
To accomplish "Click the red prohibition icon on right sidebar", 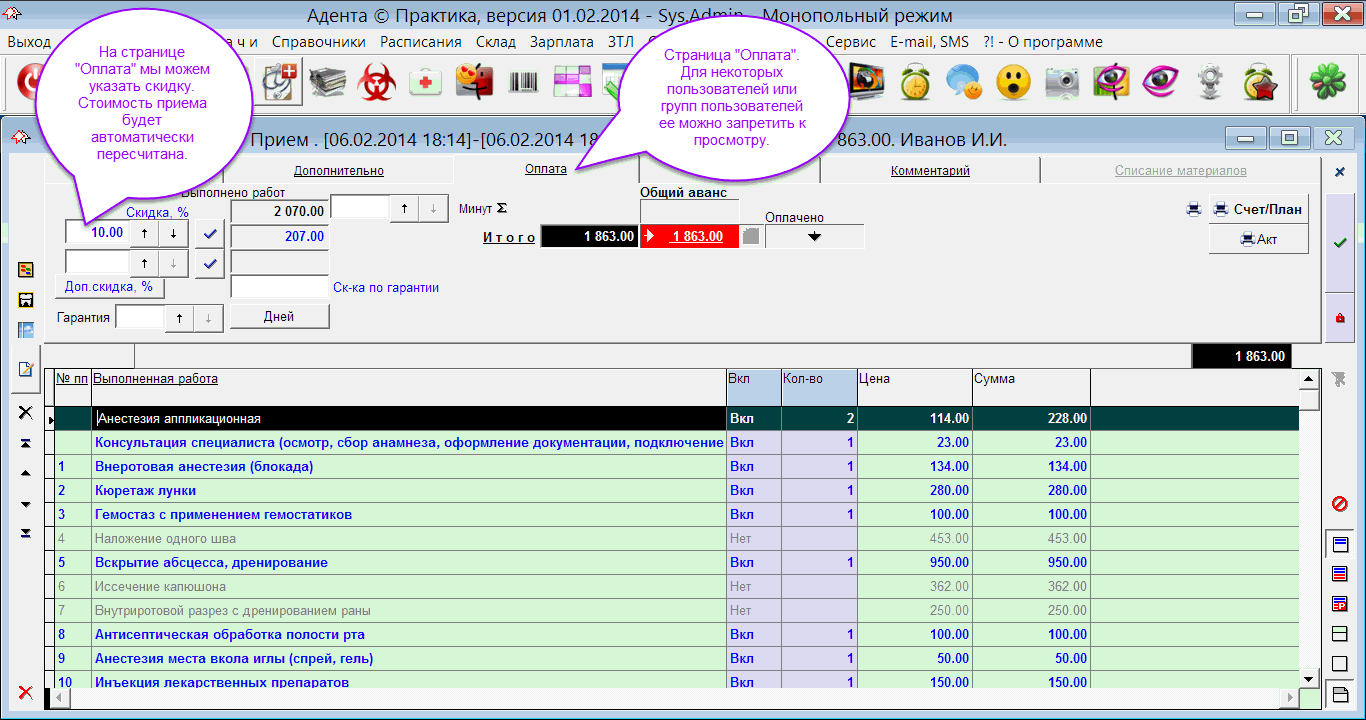I will pyautogui.click(x=1340, y=503).
